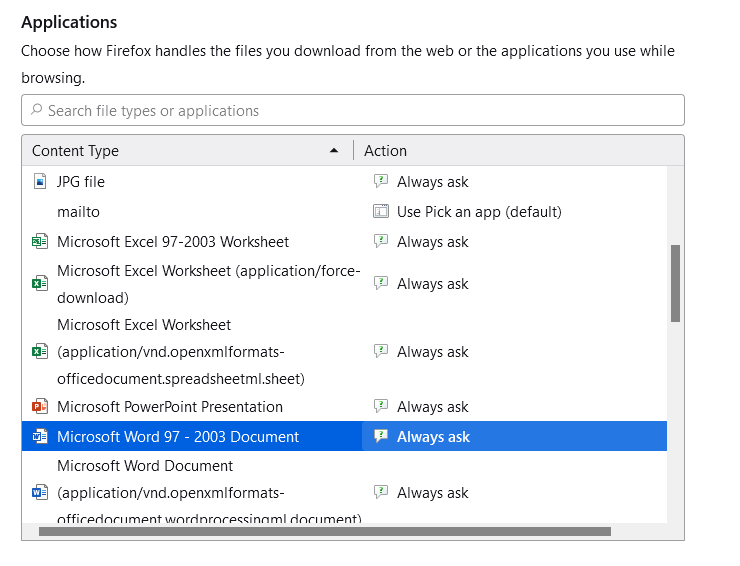Select Microsoft Excel 97-2003 Worksheet row
The image size is (740, 566).
[344, 242]
